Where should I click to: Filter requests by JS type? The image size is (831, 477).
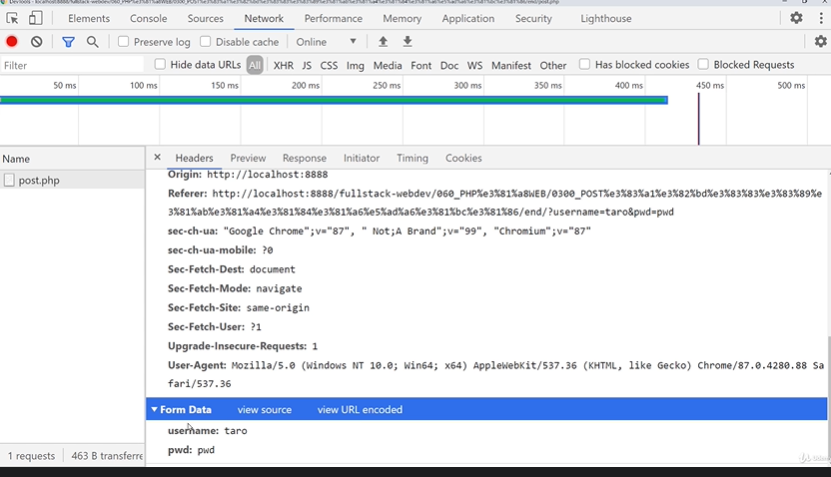pos(306,65)
